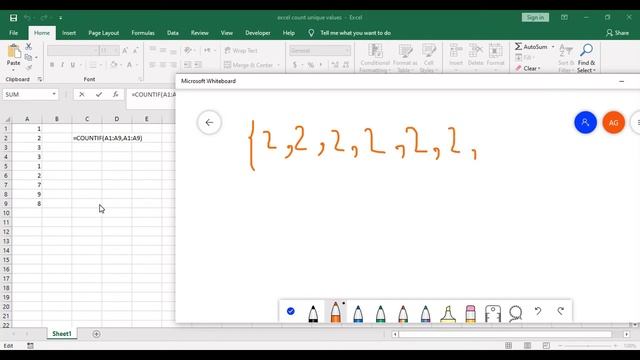The height and width of the screenshot is (360, 640).
Task: Cancel the formula entry with X icon
Action: tap(82, 94)
